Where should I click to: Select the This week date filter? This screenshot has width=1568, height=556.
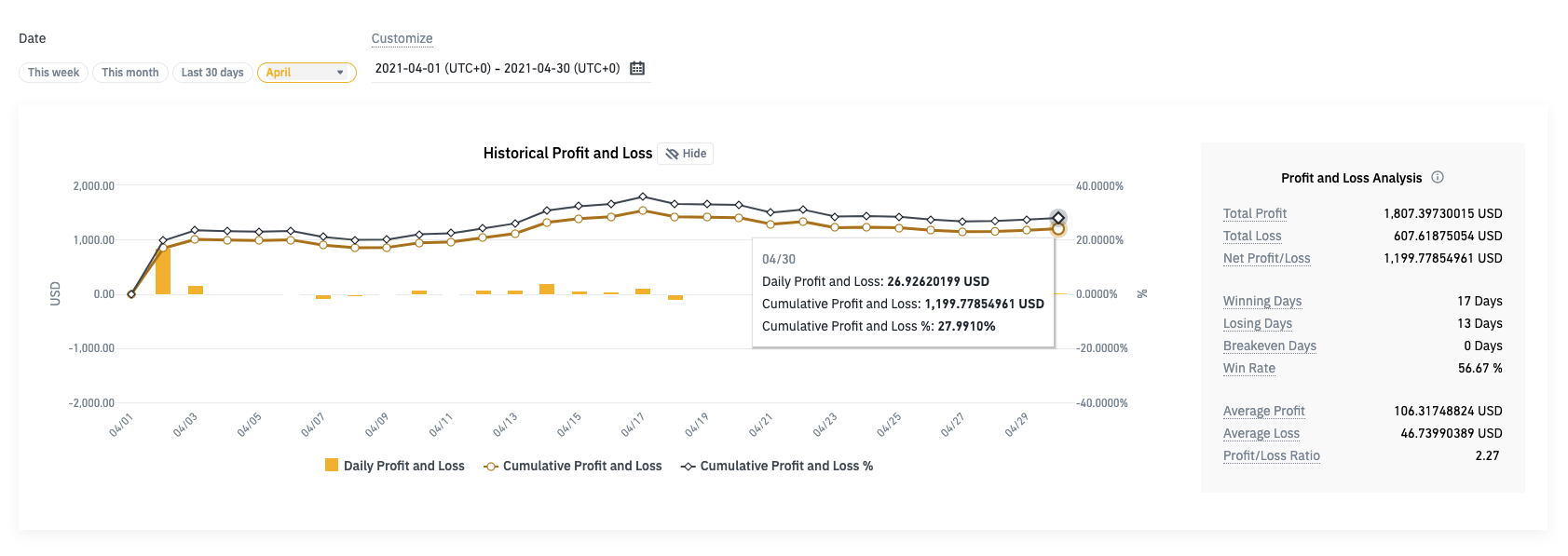click(53, 73)
